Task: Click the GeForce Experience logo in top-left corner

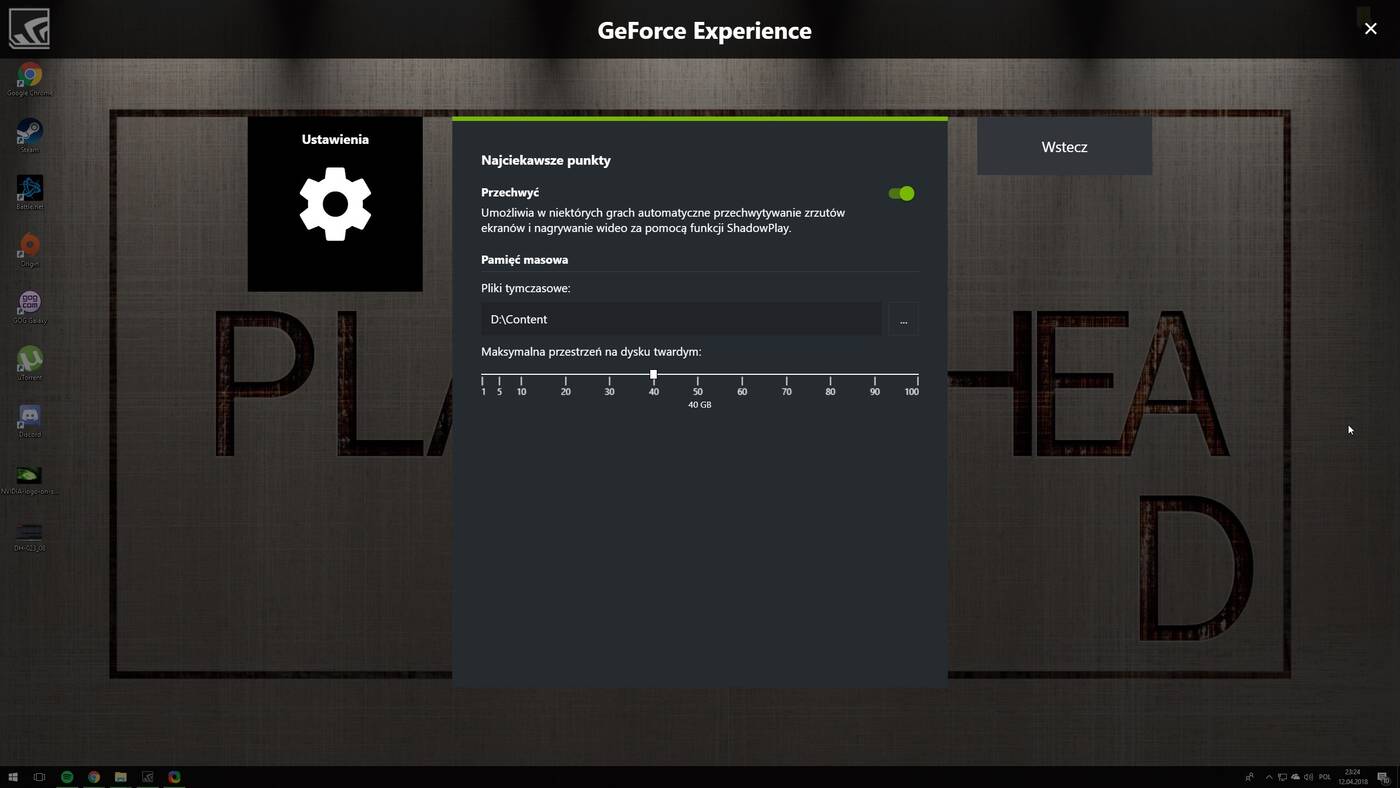Action: click(x=29, y=29)
